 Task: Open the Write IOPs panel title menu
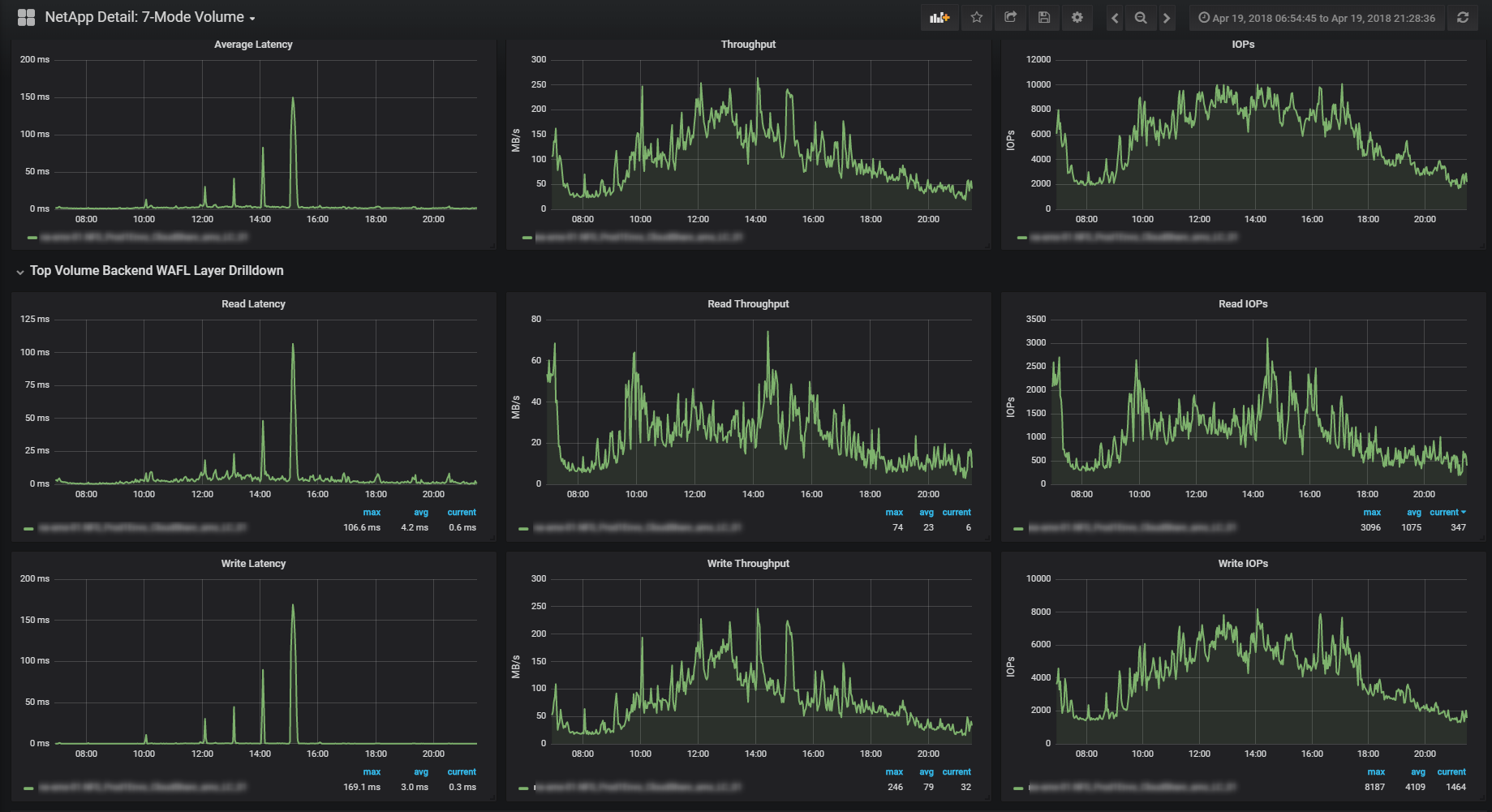click(x=1243, y=564)
